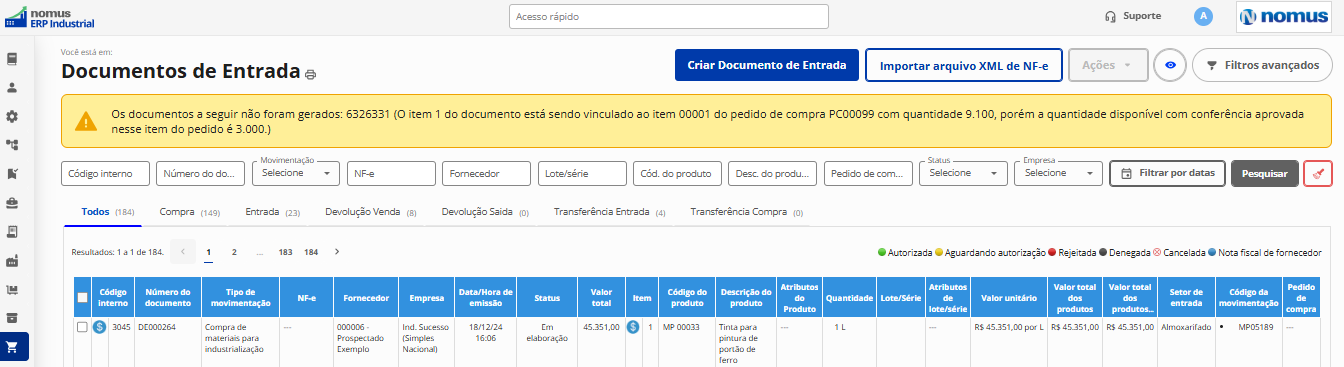Expand the Movimentação dropdown
The image size is (1344, 367).
[x=296, y=173]
